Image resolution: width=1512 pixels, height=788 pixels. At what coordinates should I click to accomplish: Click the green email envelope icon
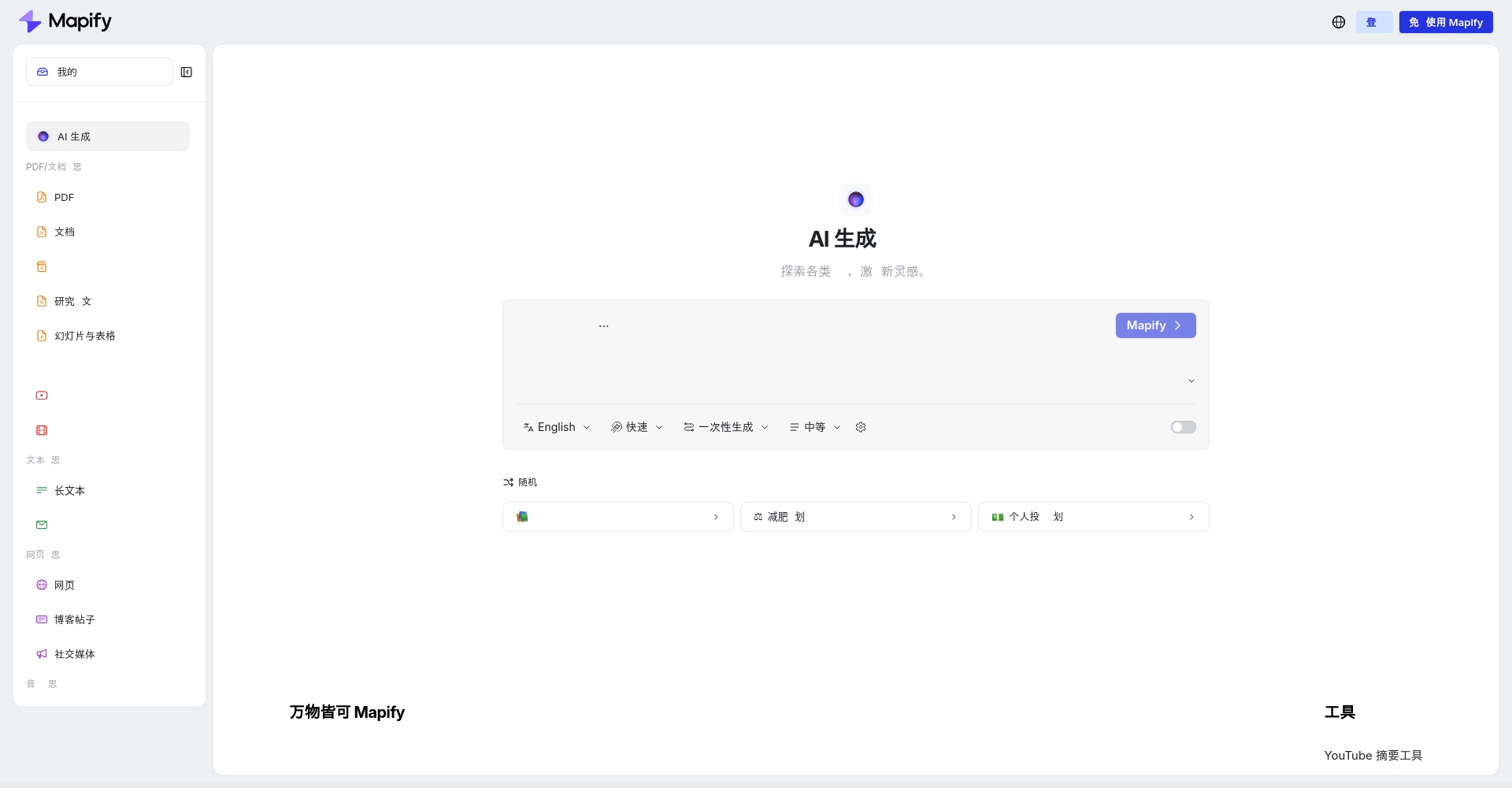point(42,525)
